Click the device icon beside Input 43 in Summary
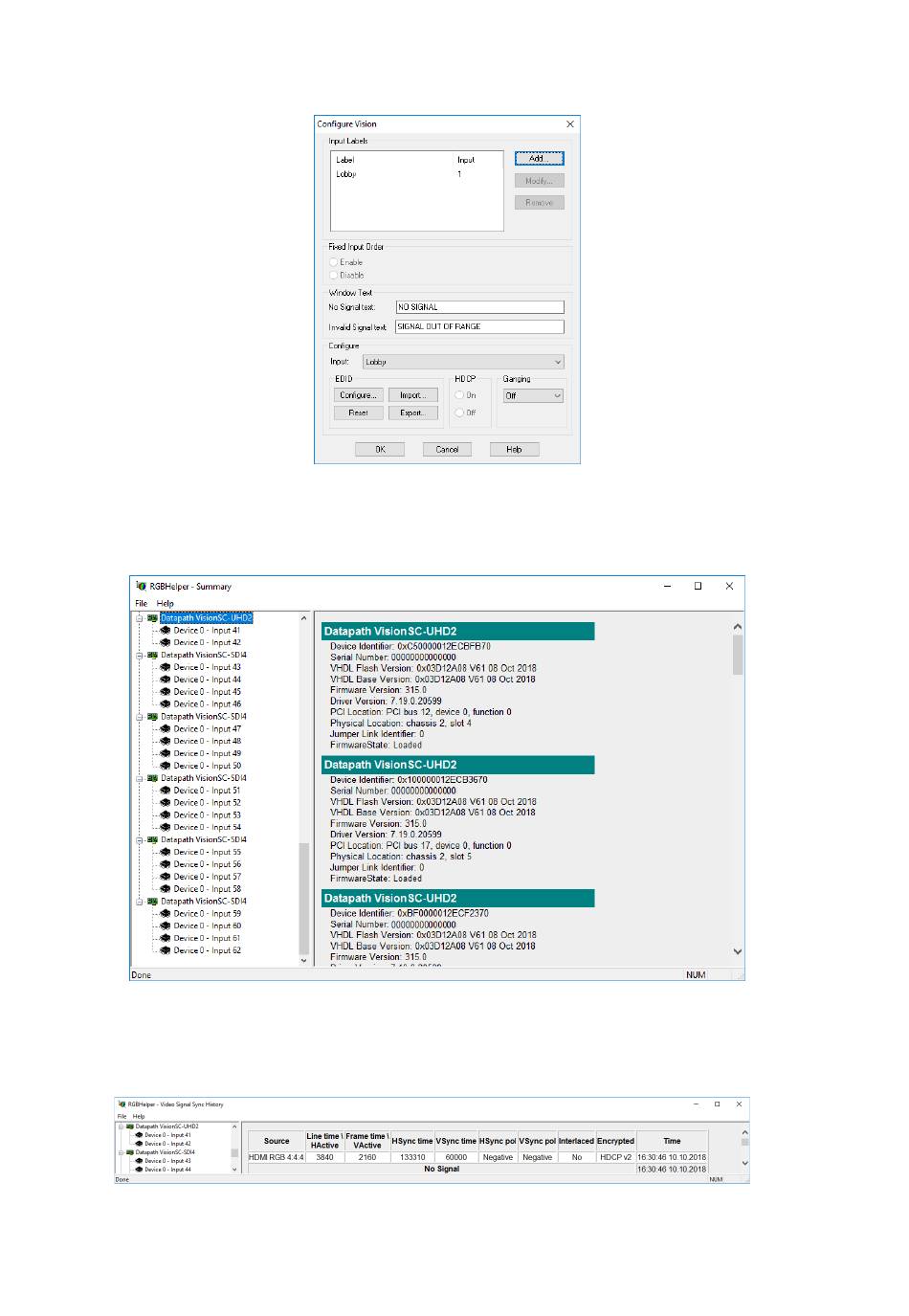Viewport: 909px width, 1316px height. (166, 668)
